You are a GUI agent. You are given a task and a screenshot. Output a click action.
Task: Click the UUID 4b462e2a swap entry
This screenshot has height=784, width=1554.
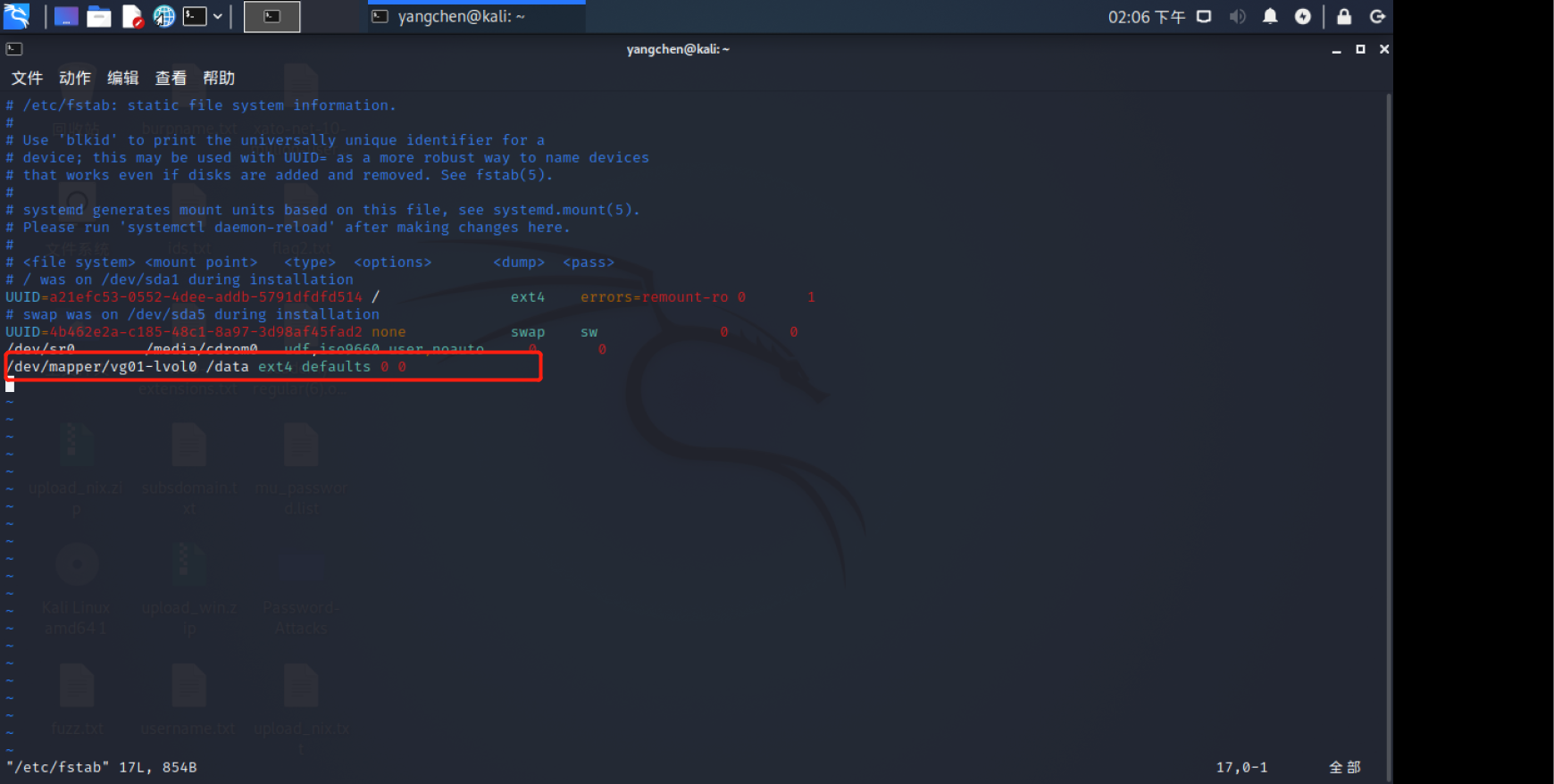(x=184, y=332)
